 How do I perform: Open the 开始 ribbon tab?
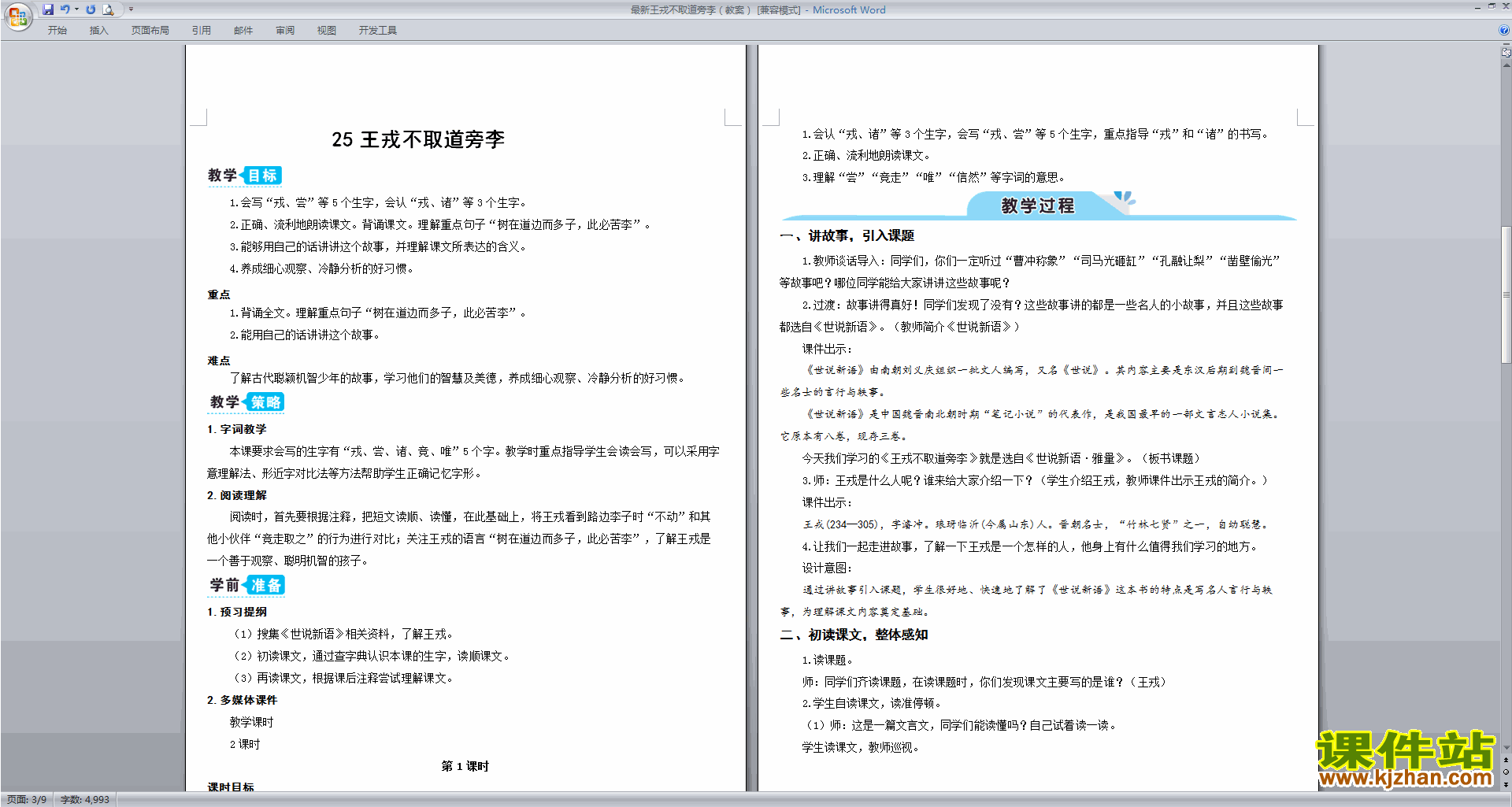coord(57,31)
